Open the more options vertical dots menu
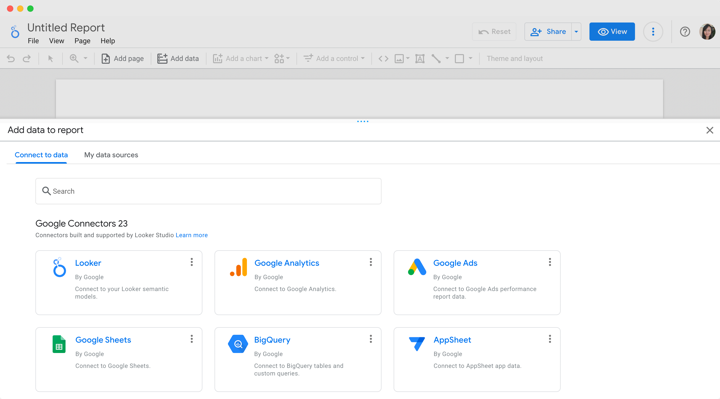The height and width of the screenshot is (399, 720). click(x=653, y=32)
